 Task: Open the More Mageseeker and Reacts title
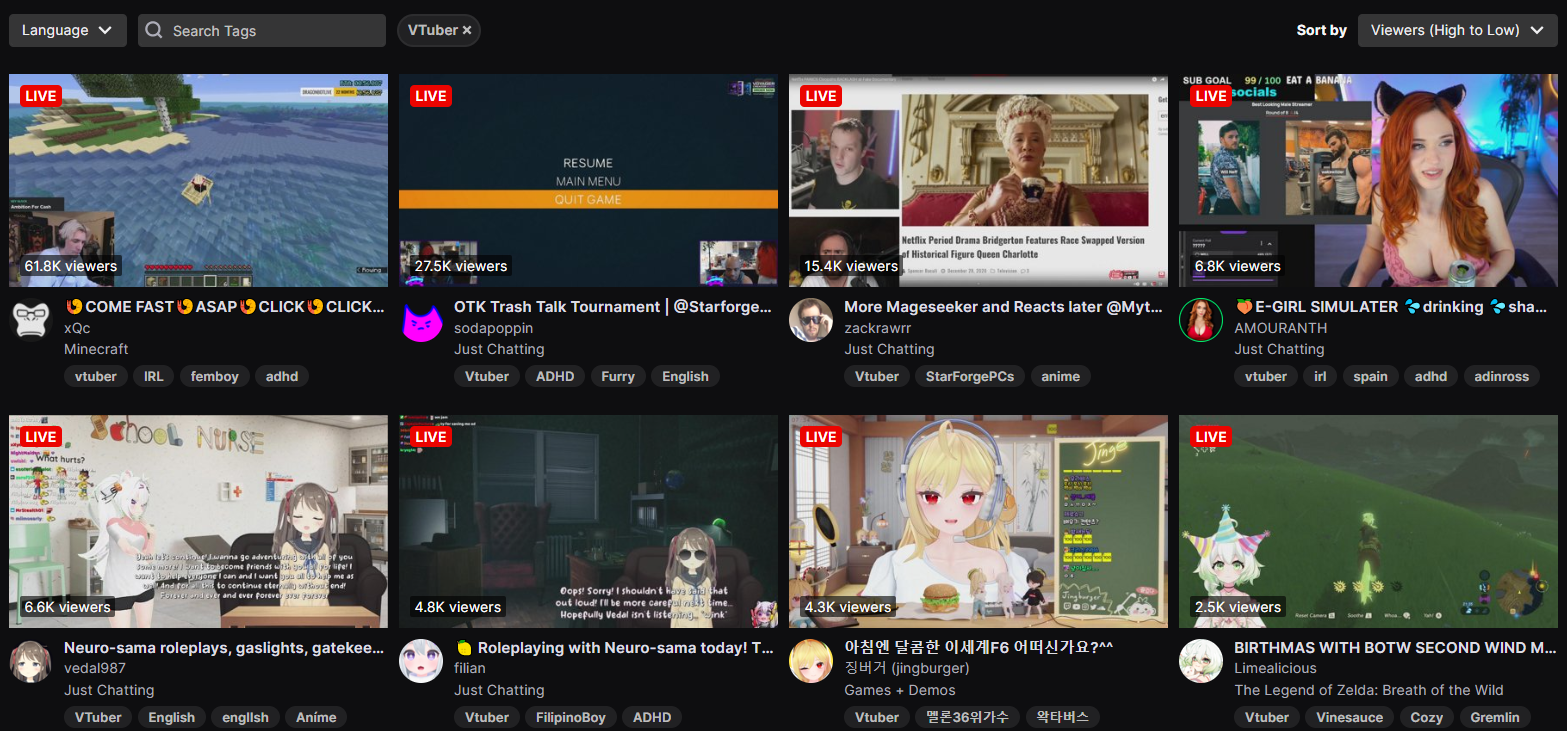[1004, 307]
